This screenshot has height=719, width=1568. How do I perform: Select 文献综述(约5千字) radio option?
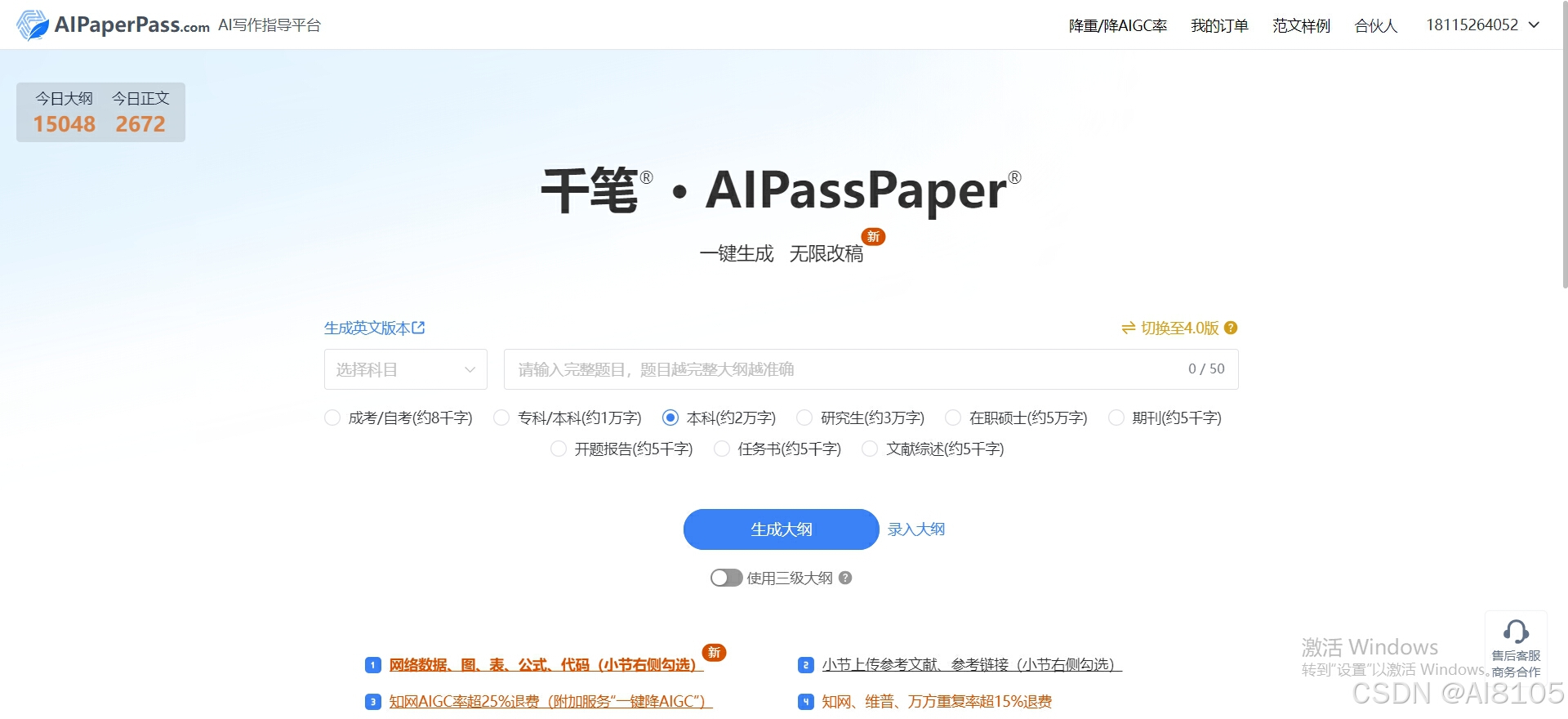[x=871, y=449]
